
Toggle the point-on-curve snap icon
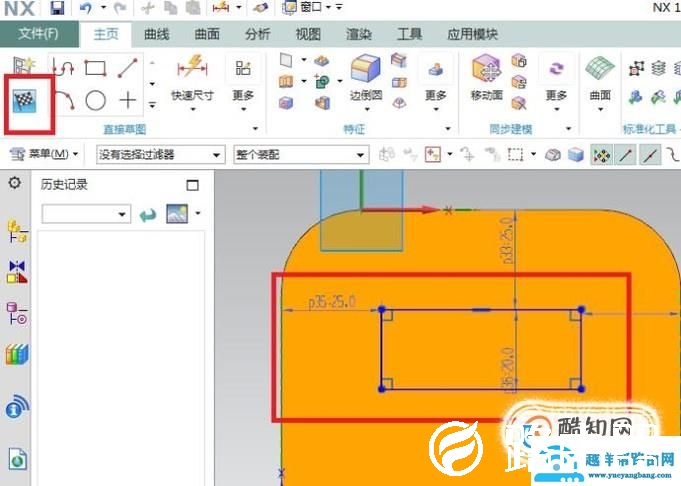tap(673, 155)
